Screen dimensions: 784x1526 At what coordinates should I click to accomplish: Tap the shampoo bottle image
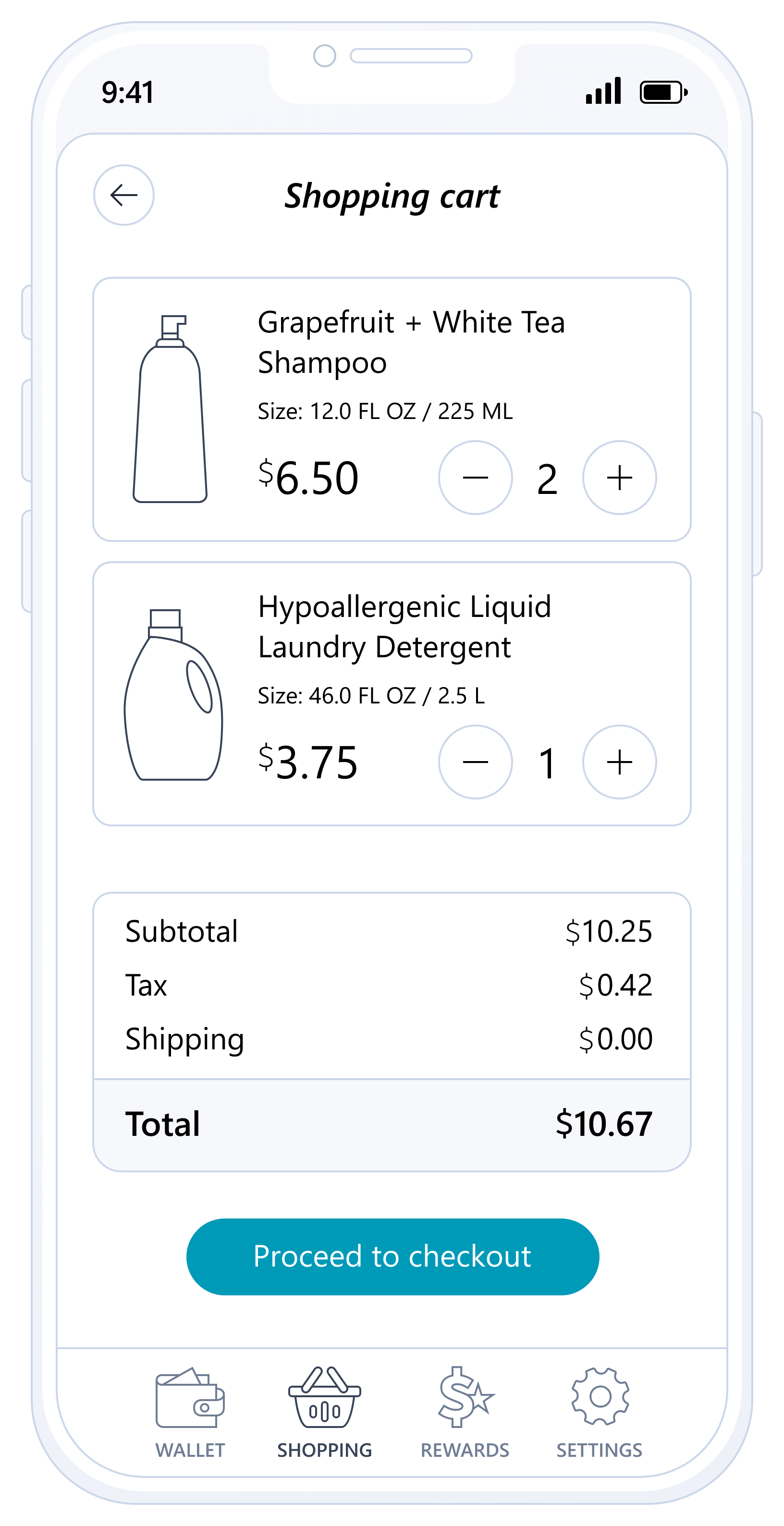point(170,409)
